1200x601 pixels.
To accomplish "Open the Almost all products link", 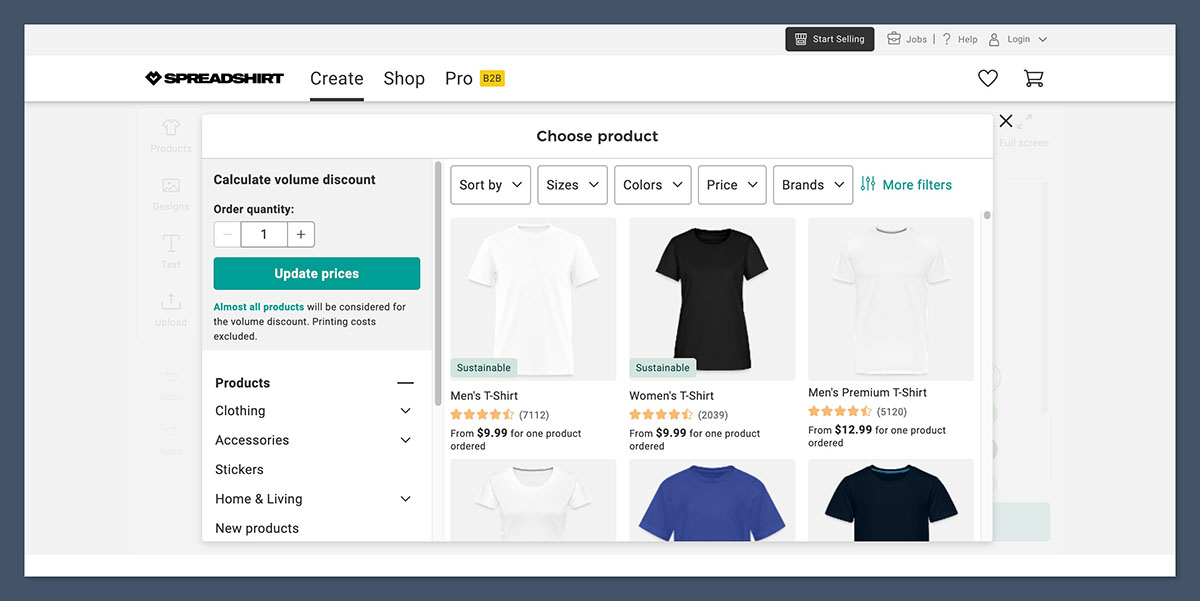I will 259,307.
